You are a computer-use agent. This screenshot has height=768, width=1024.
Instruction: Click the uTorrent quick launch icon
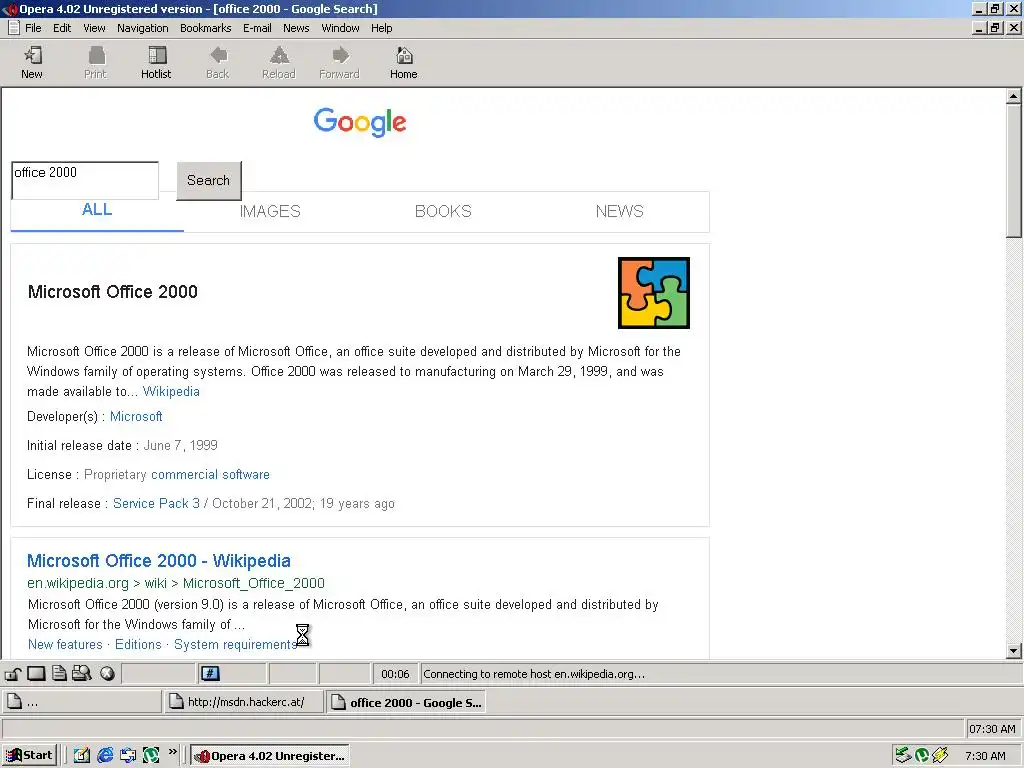(151, 756)
